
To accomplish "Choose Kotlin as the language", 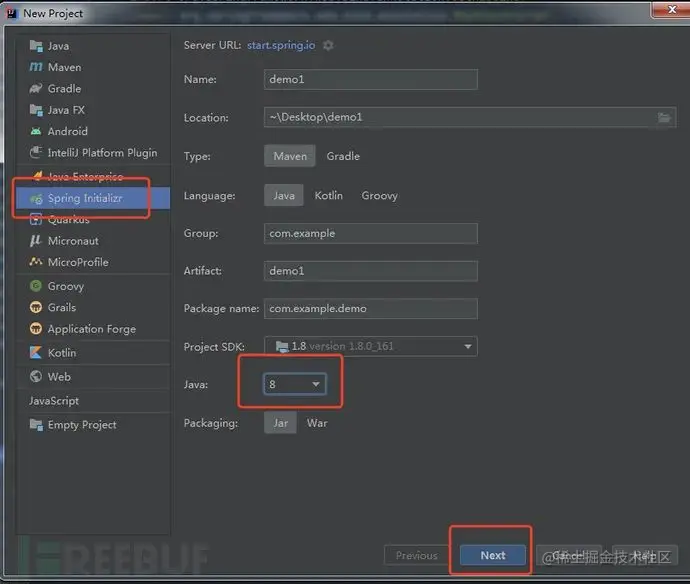I will pyautogui.click(x=329, y=195).
